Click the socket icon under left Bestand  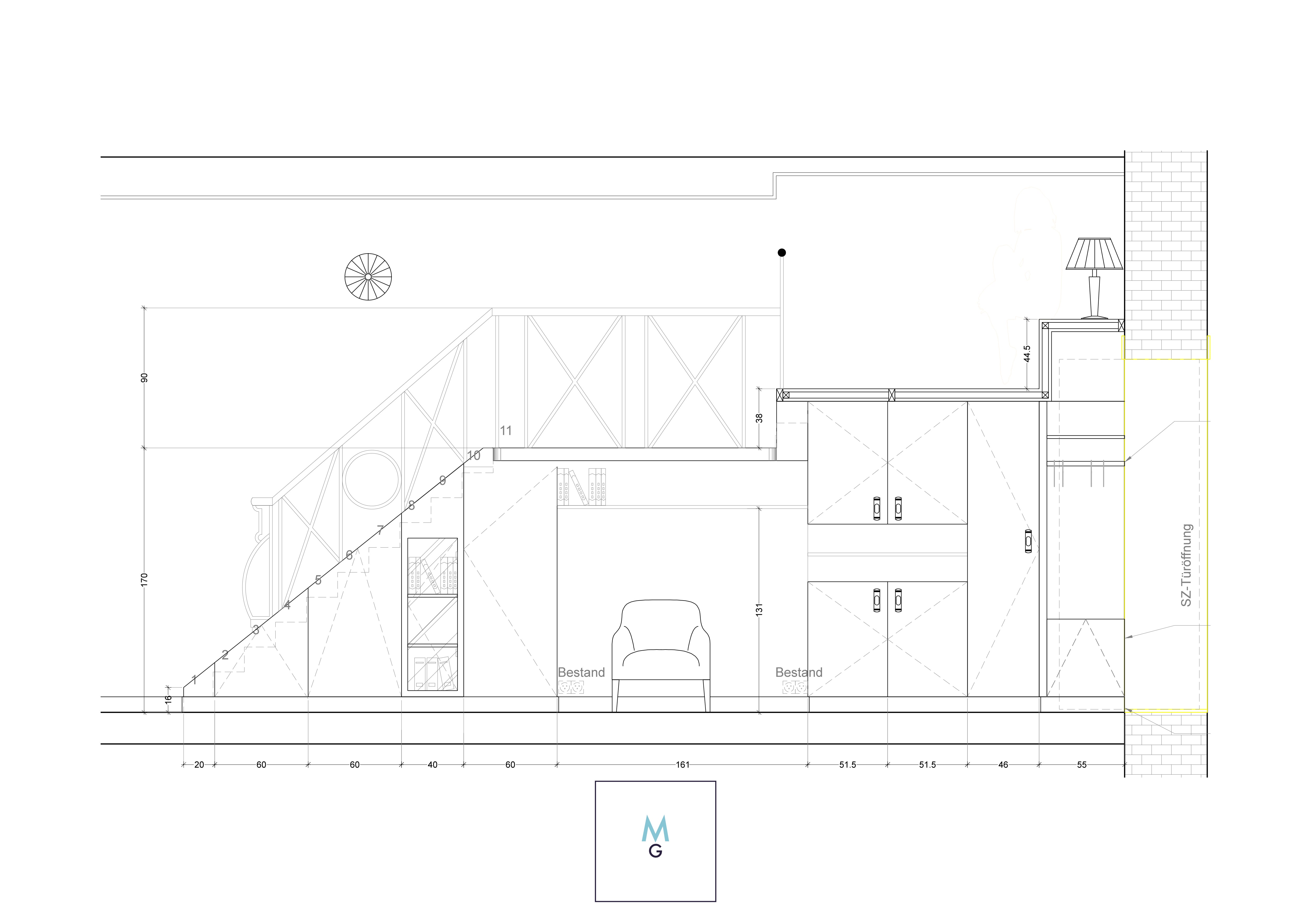tap(571, 687)
